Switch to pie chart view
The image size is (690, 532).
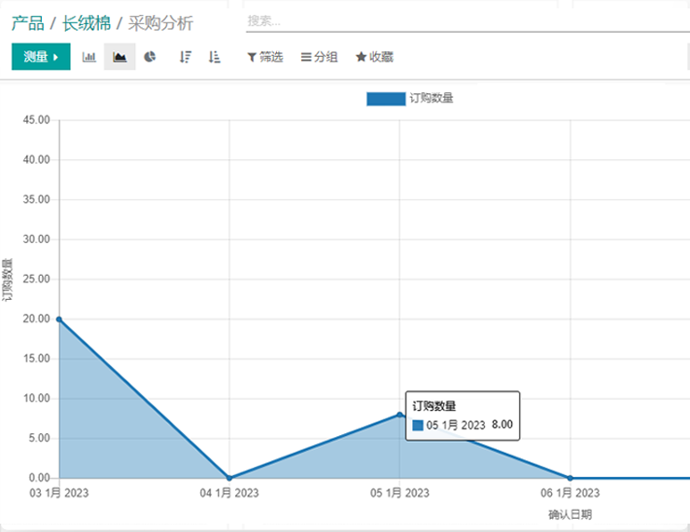[150, 57]
